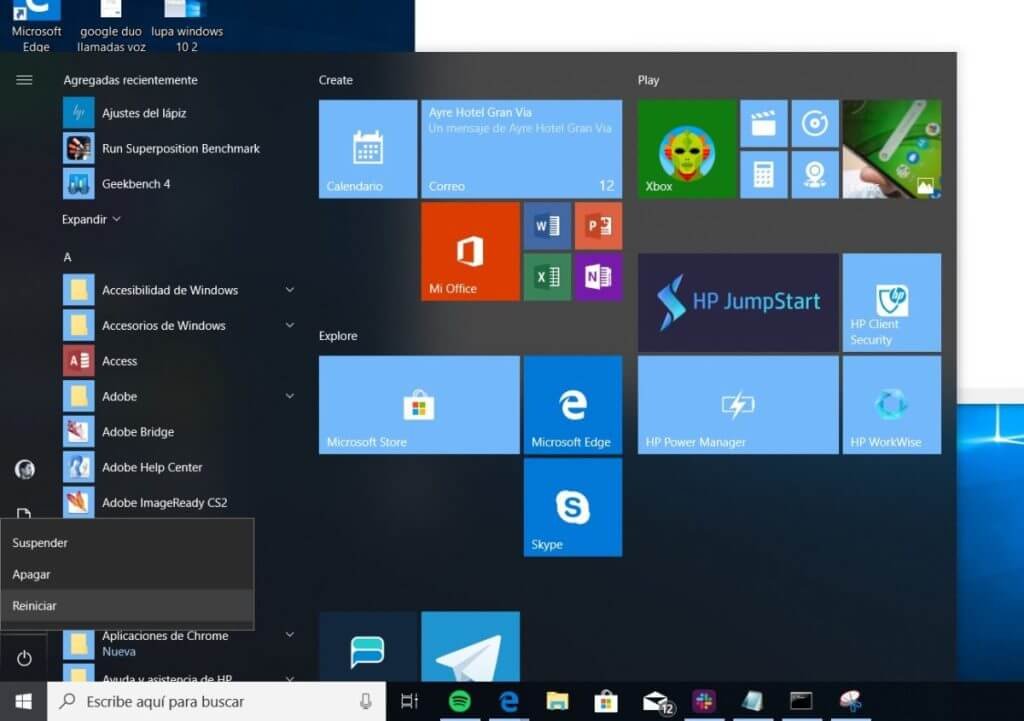Click the hamburger menu in Start
This screenshot has width=1024, height=721.
pyautogui.click(x=24, y=80)
